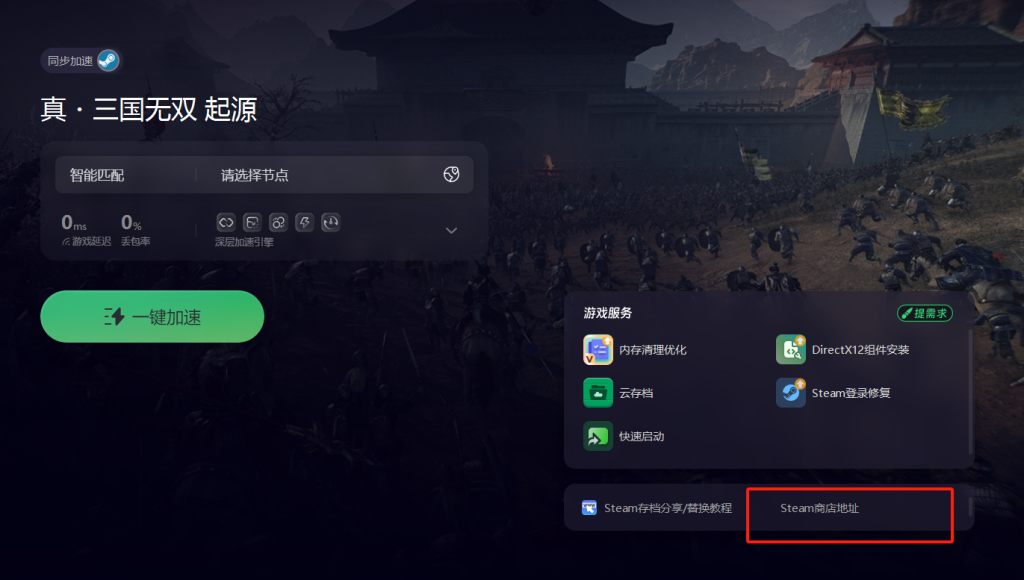Open the Steam商店地址 store link
This screenshot has width=1024, height=580.
click(820, 508)
